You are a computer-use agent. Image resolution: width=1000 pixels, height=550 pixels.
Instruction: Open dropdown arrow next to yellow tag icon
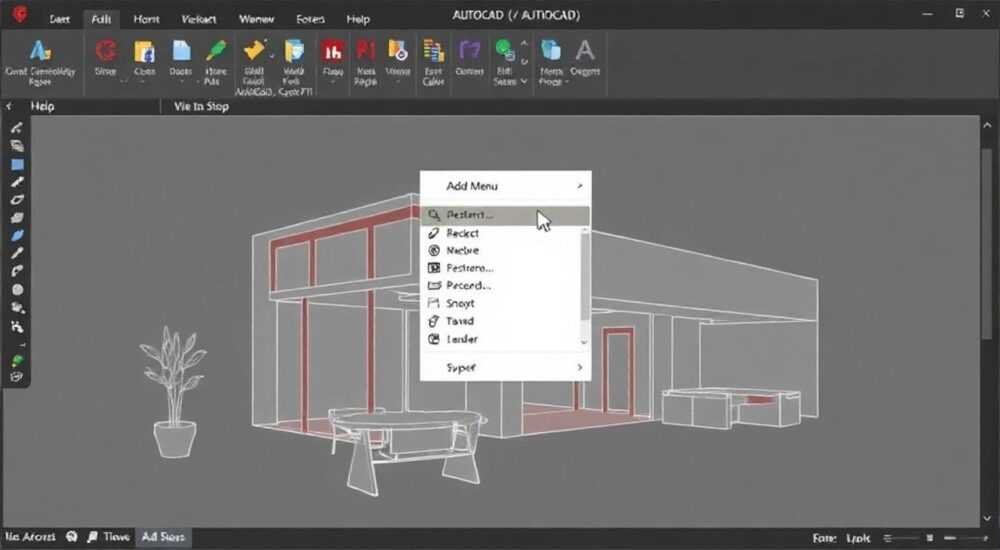click(x=272, y=56)
